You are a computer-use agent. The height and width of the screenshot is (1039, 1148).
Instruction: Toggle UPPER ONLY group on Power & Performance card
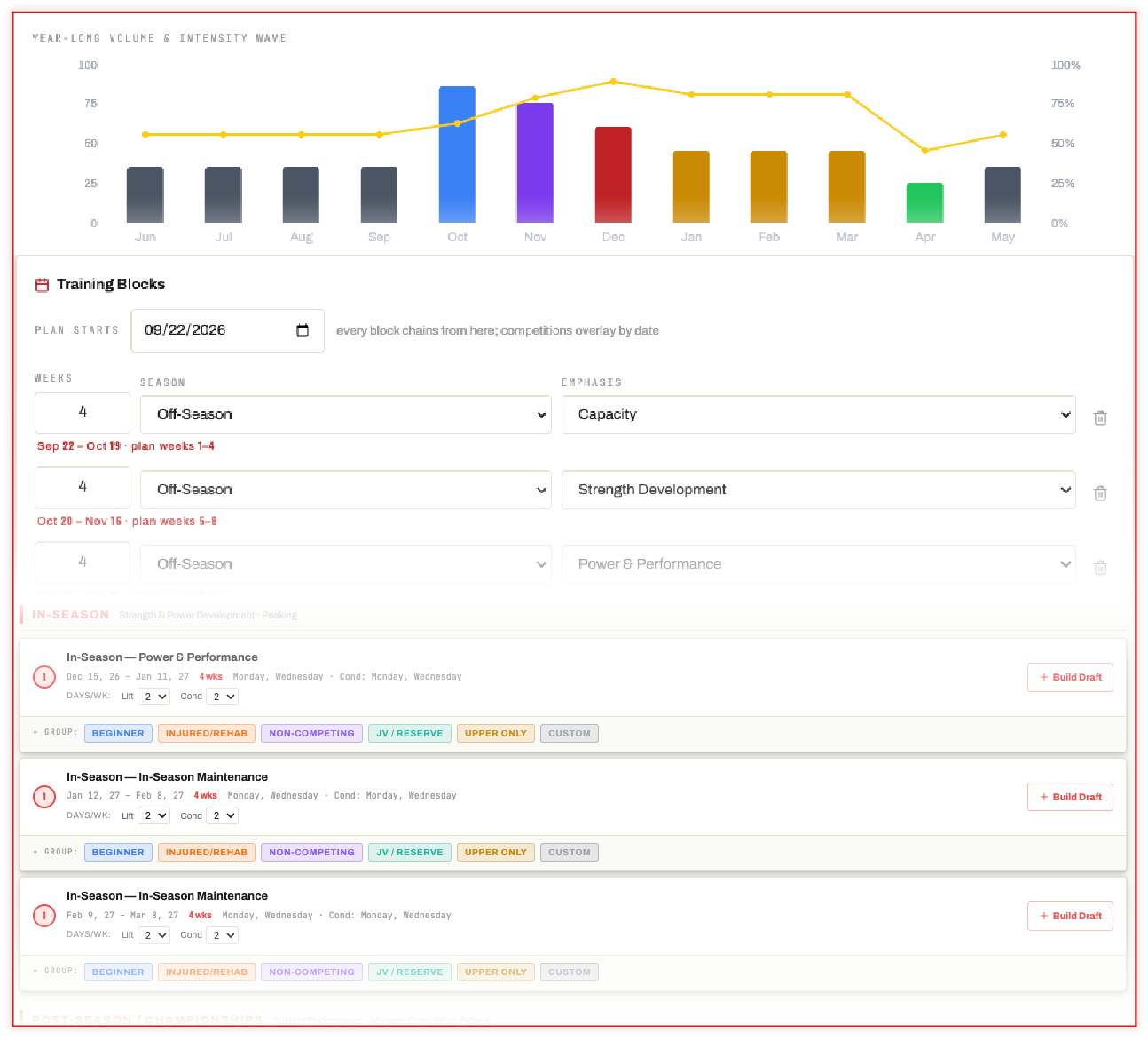[496, 733]
